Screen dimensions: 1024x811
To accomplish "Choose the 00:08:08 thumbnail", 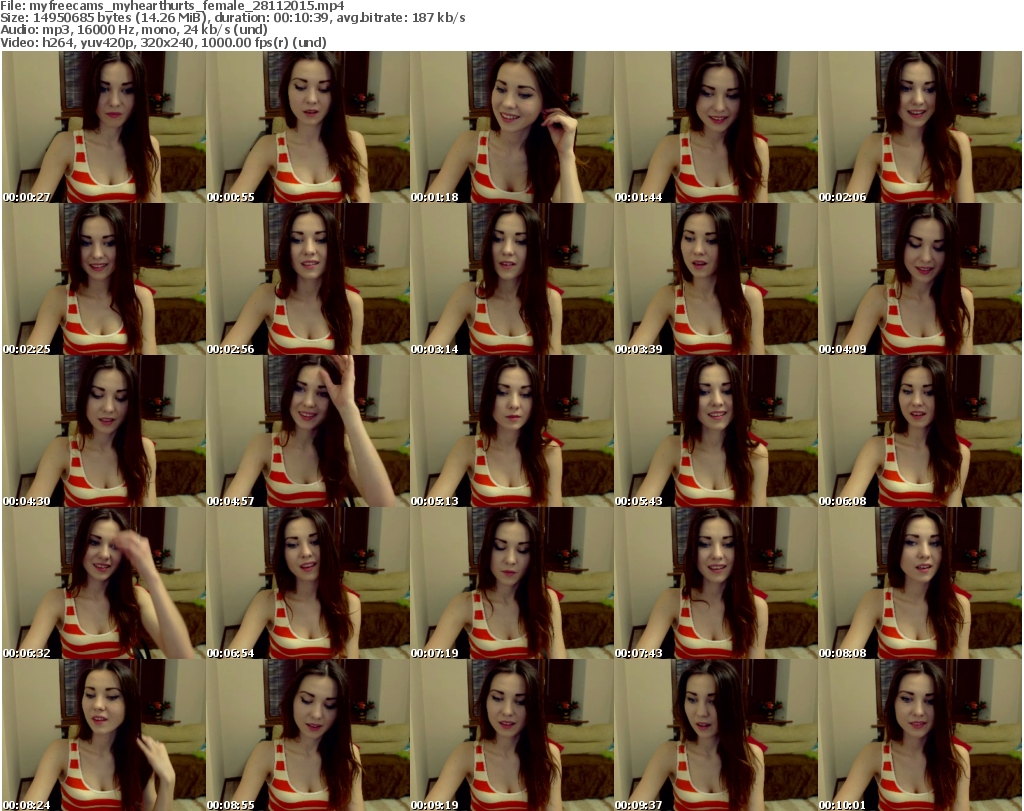I will click(x=920, y=584).
